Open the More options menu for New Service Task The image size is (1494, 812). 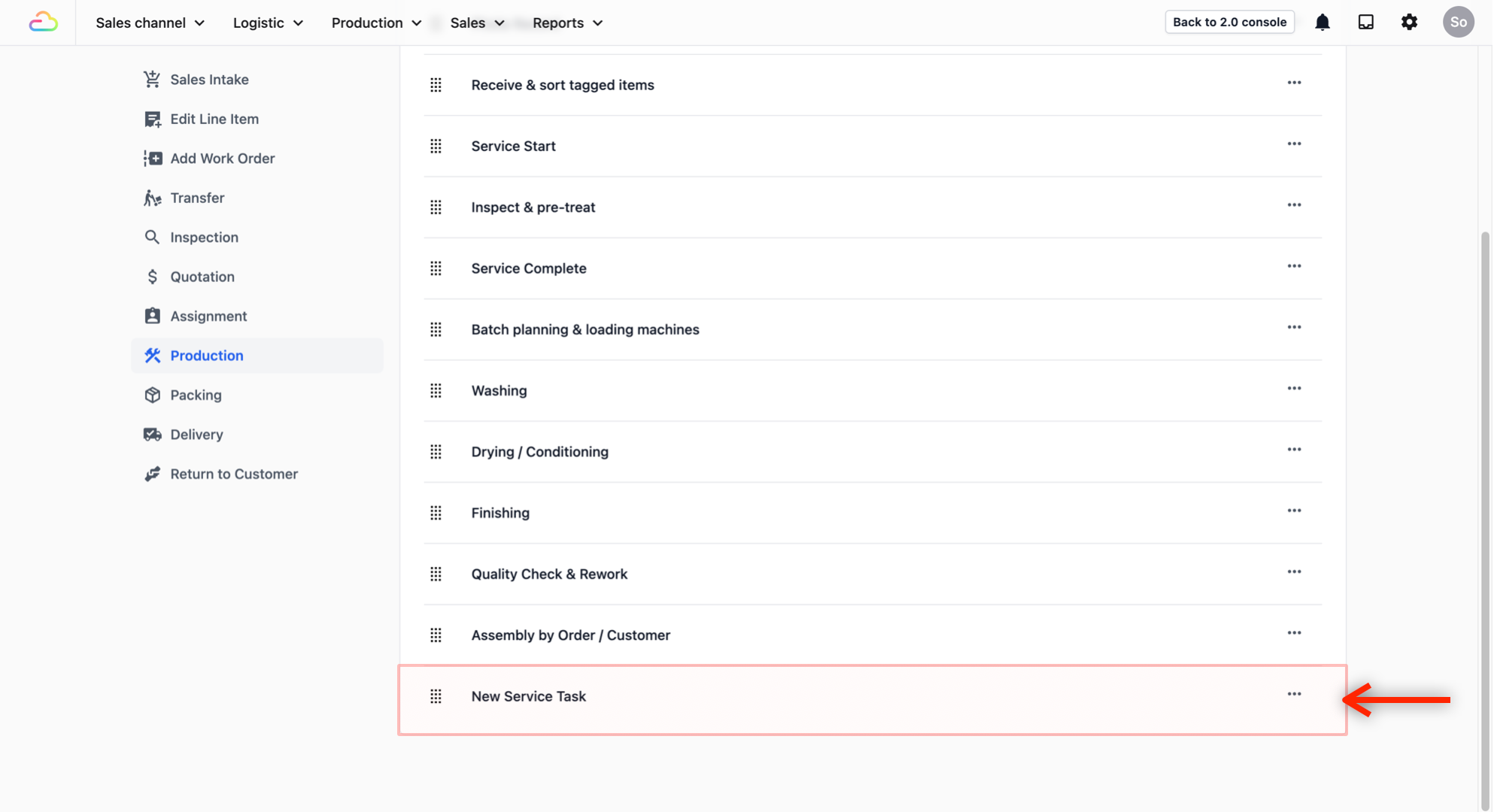pos(1294,694)
